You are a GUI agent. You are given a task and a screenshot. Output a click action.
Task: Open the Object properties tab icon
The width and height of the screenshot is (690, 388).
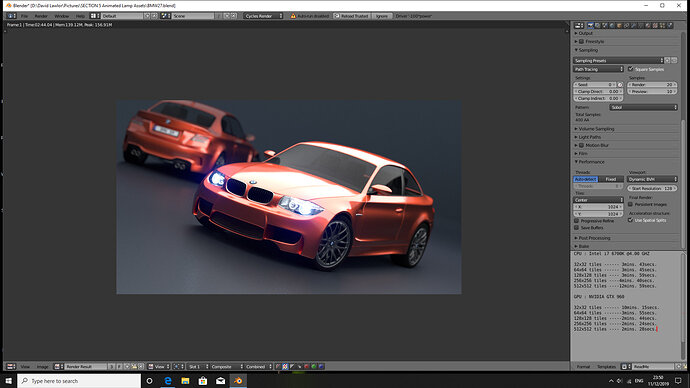619,26
